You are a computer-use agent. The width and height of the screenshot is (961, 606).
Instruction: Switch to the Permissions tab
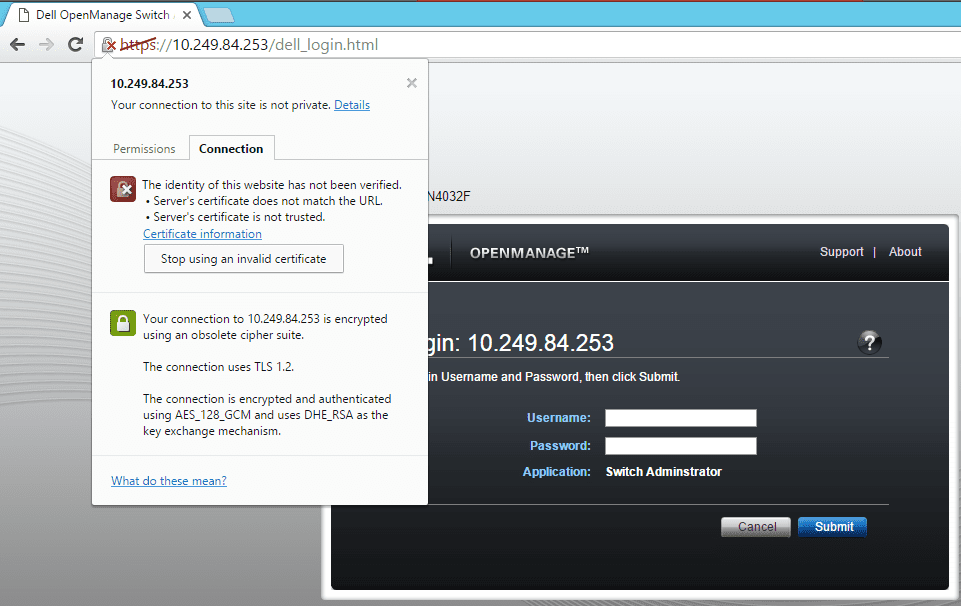point(144,149)
